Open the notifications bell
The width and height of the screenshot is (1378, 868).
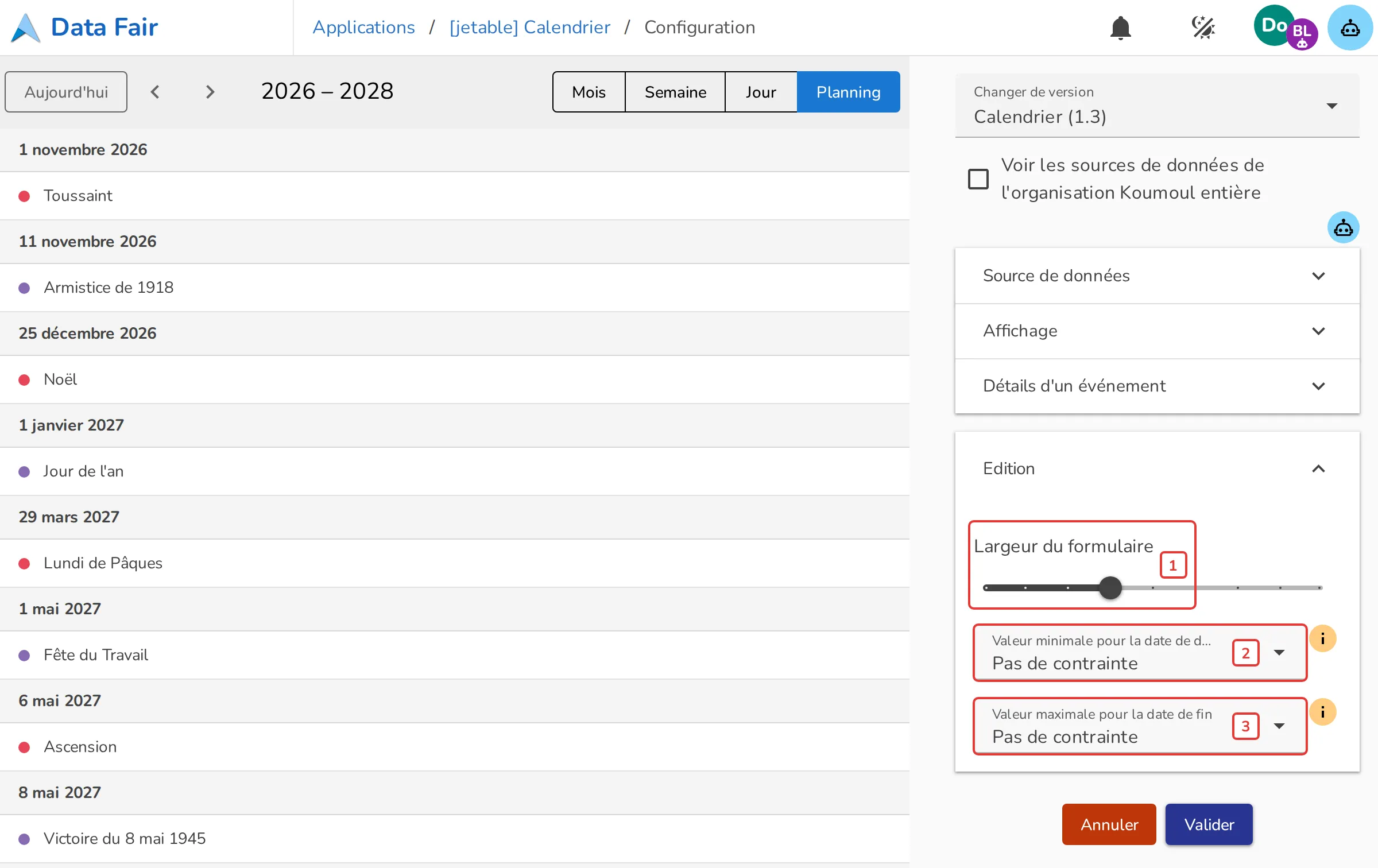[x=1120, y=28]
